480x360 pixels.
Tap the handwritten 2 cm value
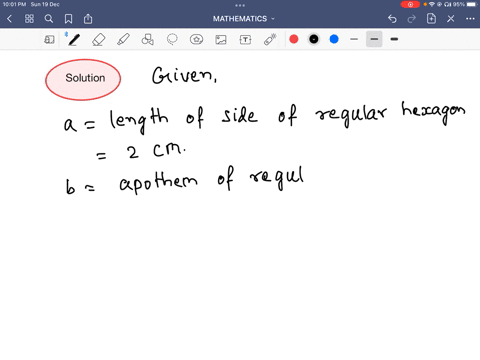[156, 152]
